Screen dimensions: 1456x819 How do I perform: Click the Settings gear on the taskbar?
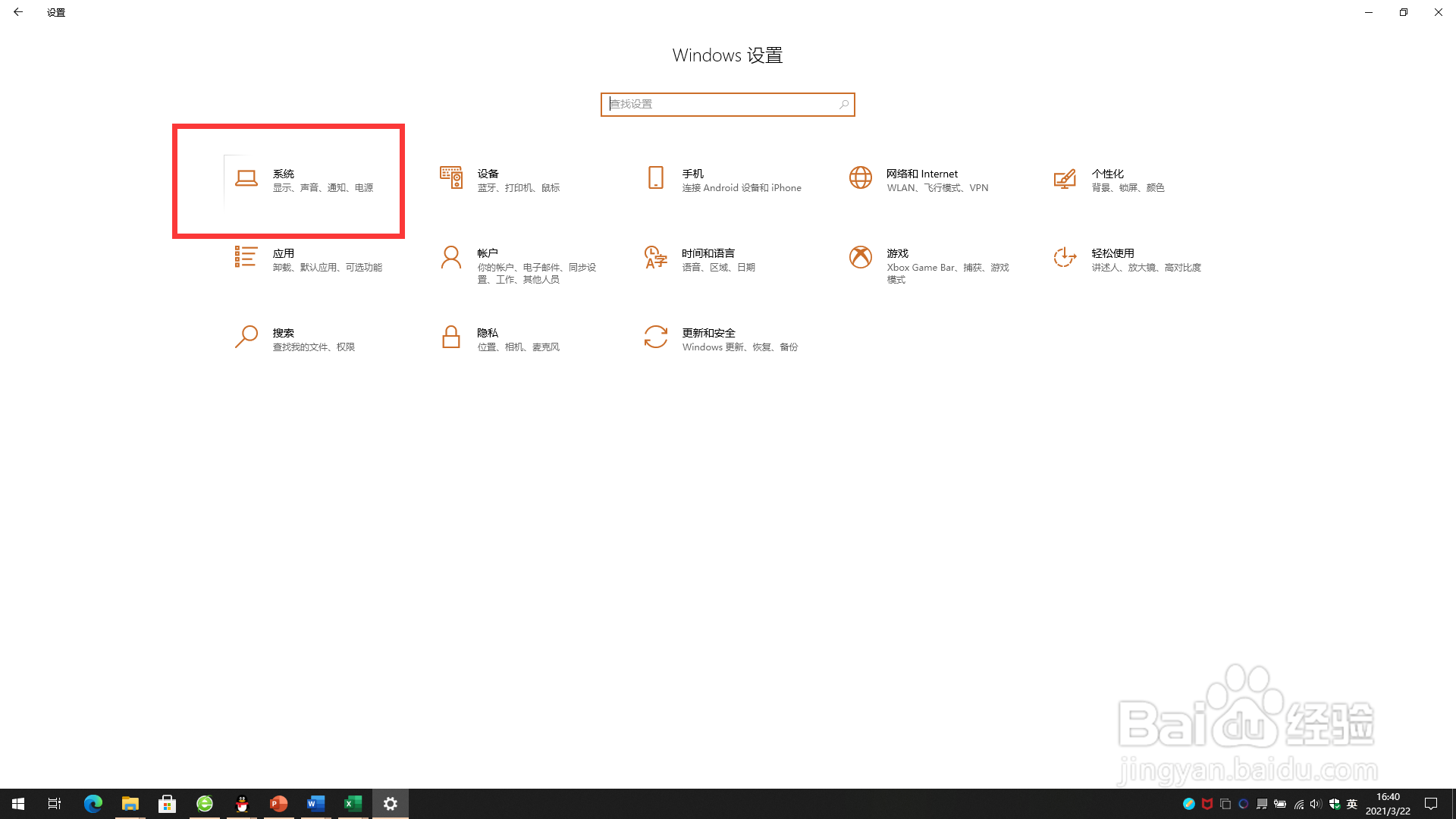point(391,804)
